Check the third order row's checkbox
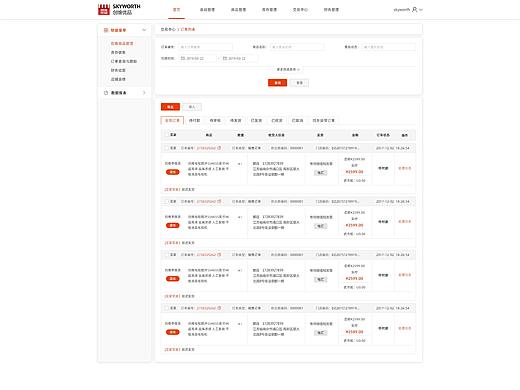Image resolution: width=520 pixels, height=390 pixels. pyautogui.click(x=167, y=255)
